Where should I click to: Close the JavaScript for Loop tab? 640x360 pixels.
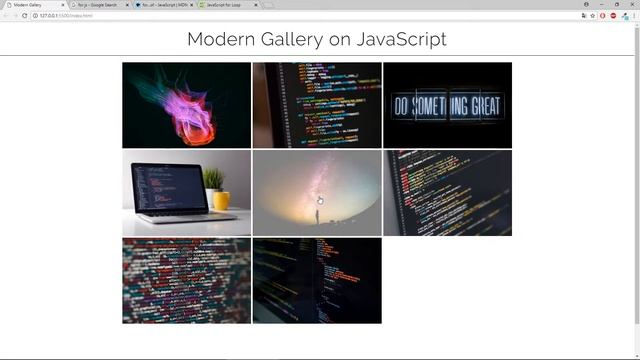(256, 5)
